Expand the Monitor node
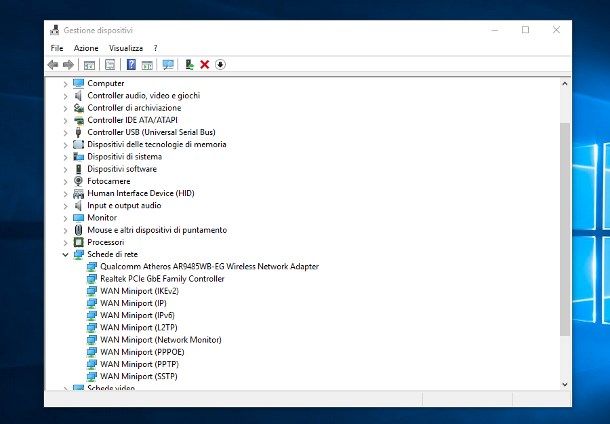This screenshot has height=424, width=610. pyautogui.click(x=65, y=218)
